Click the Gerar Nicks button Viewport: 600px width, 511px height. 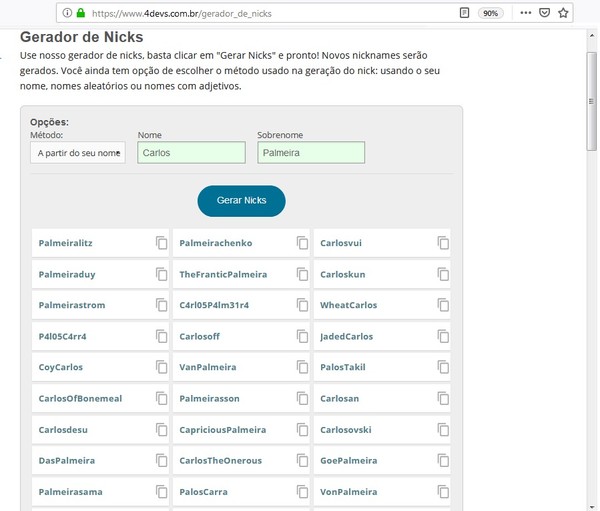(x=241, y=200)
